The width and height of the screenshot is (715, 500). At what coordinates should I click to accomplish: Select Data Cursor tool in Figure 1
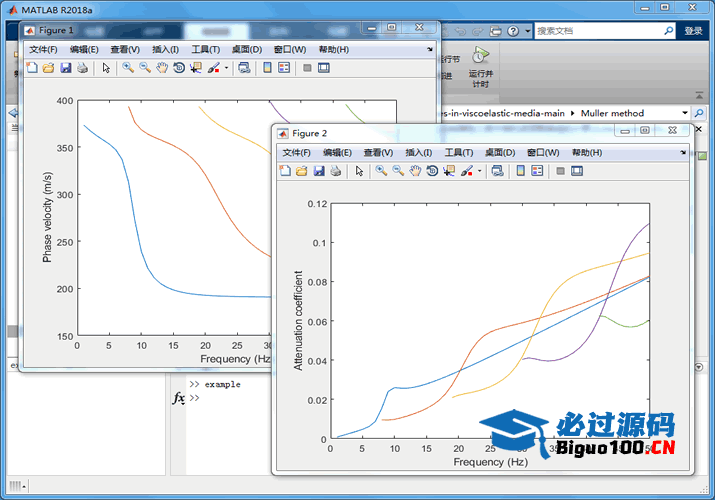click(196, 68)
